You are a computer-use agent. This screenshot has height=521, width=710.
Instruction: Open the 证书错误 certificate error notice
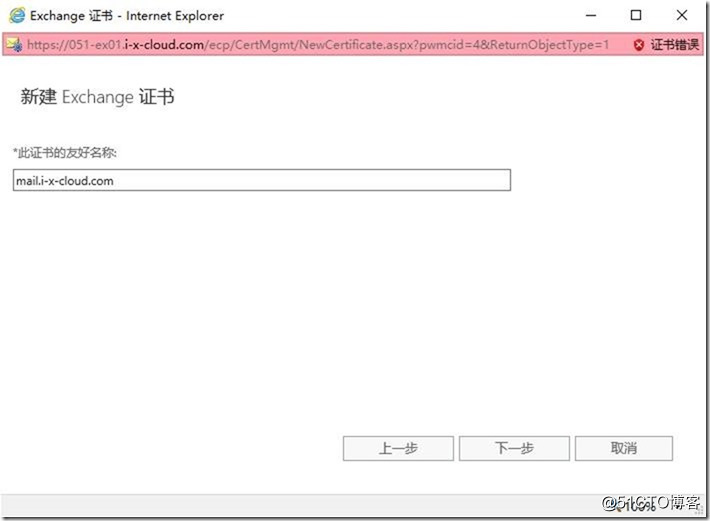coord(674,45)
